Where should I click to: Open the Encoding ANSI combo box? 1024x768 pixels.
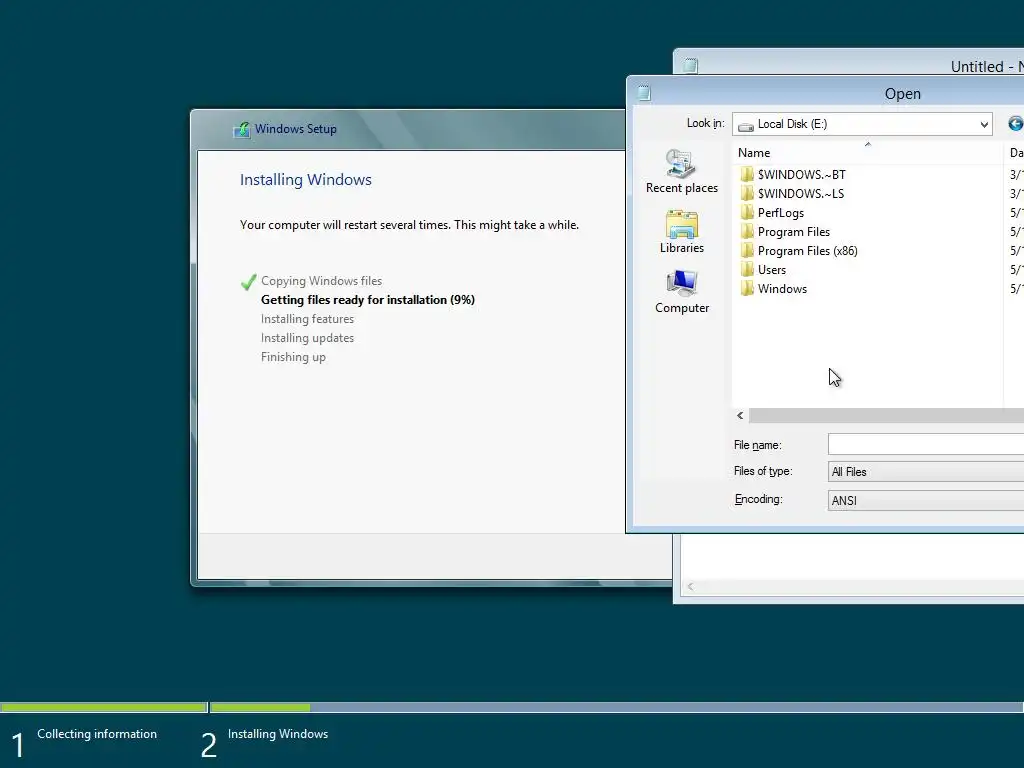coord(926,500)
